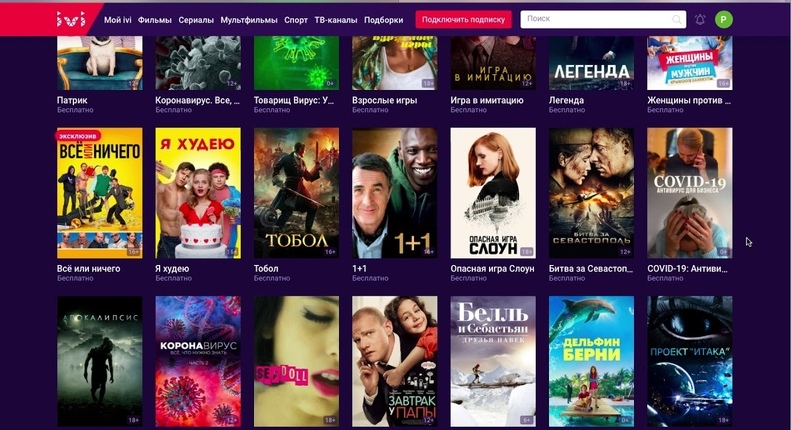Click the эксклюзив badge on Всё или ничего
Viewport: 791px width, 430px height.
click(x=77, y=136)
